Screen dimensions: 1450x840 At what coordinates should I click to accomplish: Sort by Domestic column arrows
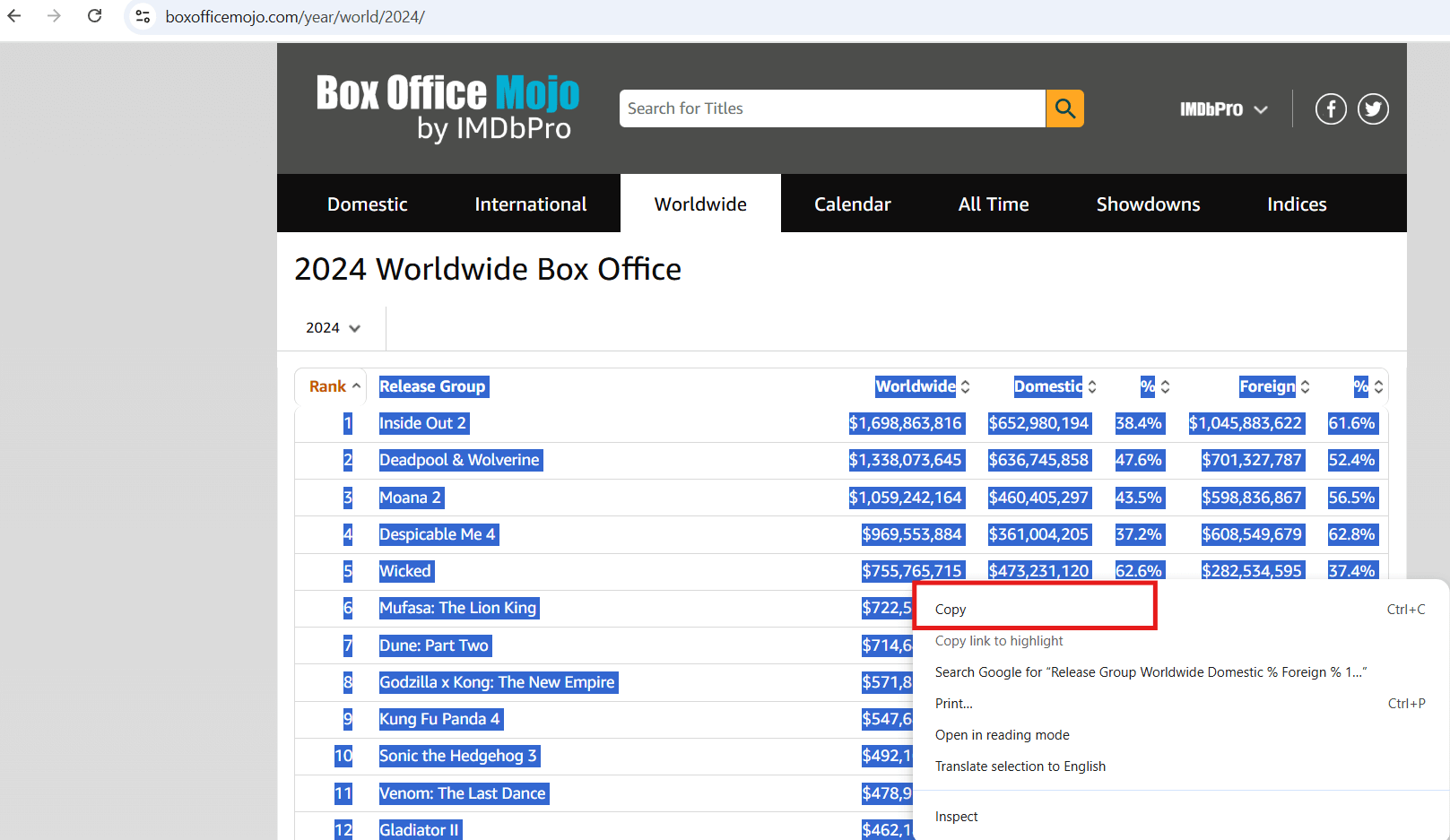click(x=1092, y=386)
